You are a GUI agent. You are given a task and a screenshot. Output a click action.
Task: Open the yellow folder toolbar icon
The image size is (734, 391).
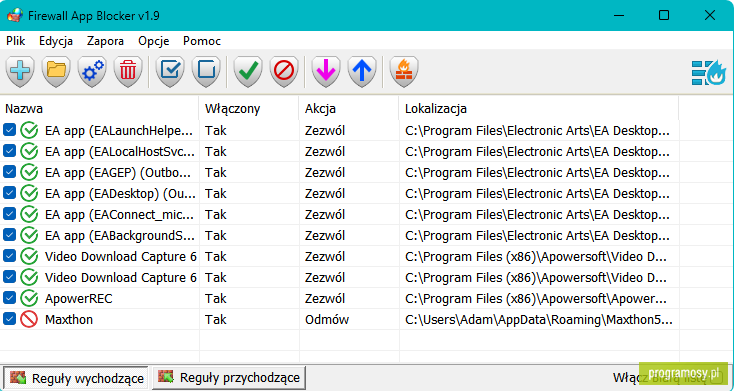56,71
